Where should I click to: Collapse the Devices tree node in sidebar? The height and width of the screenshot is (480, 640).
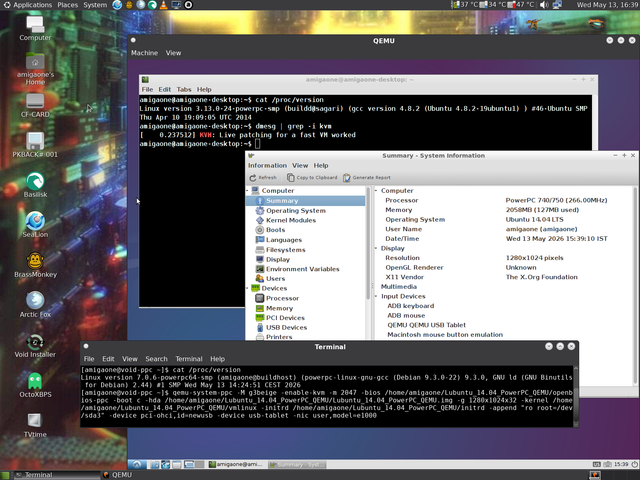click(x=248, y=288)
